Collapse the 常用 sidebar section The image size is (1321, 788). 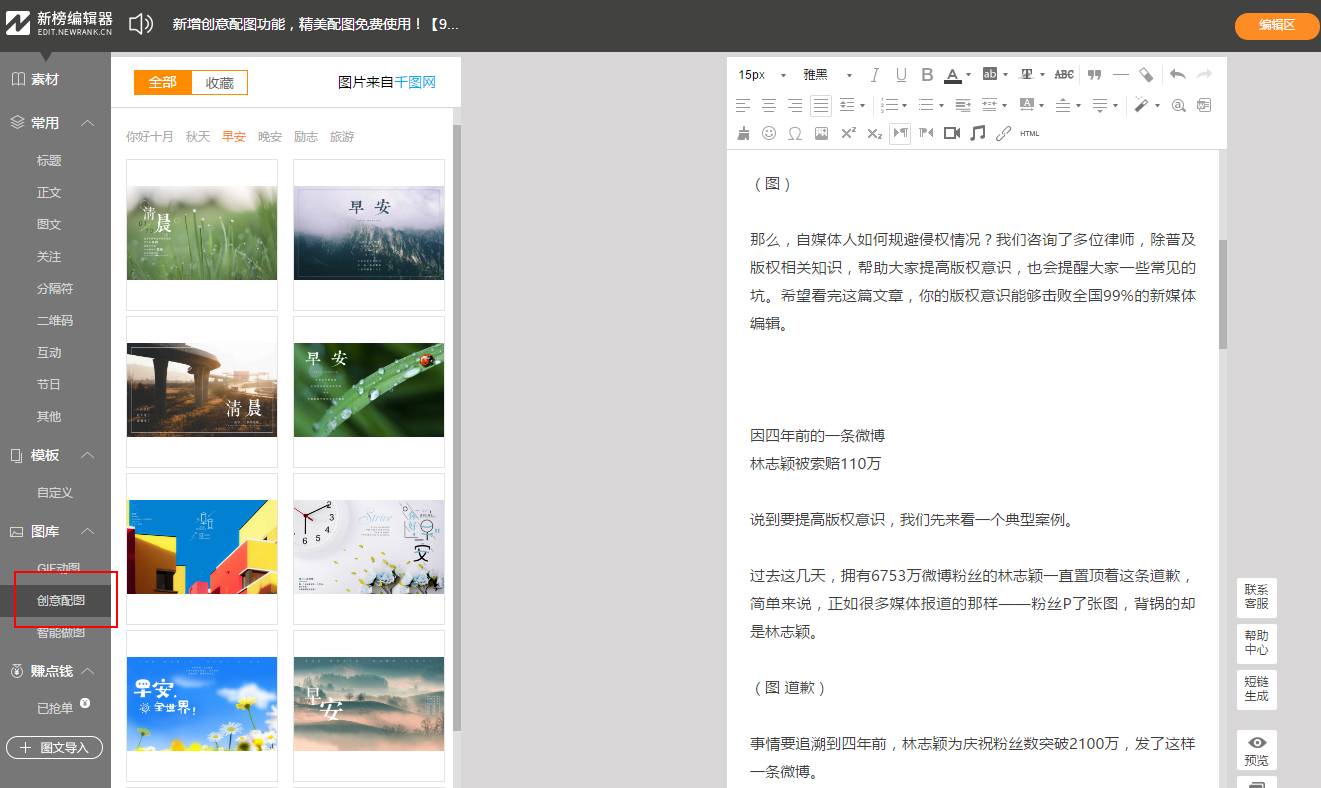pos(88,123)
